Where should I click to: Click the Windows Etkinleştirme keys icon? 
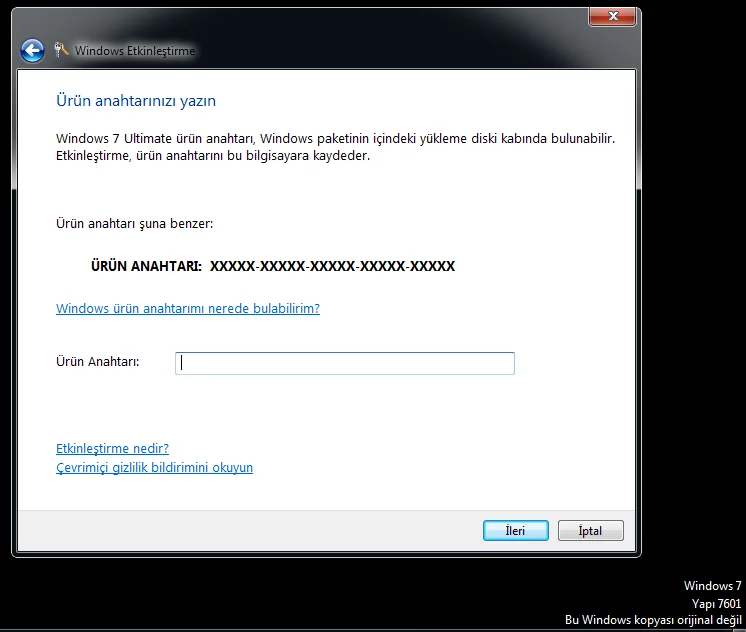point(61,49)
